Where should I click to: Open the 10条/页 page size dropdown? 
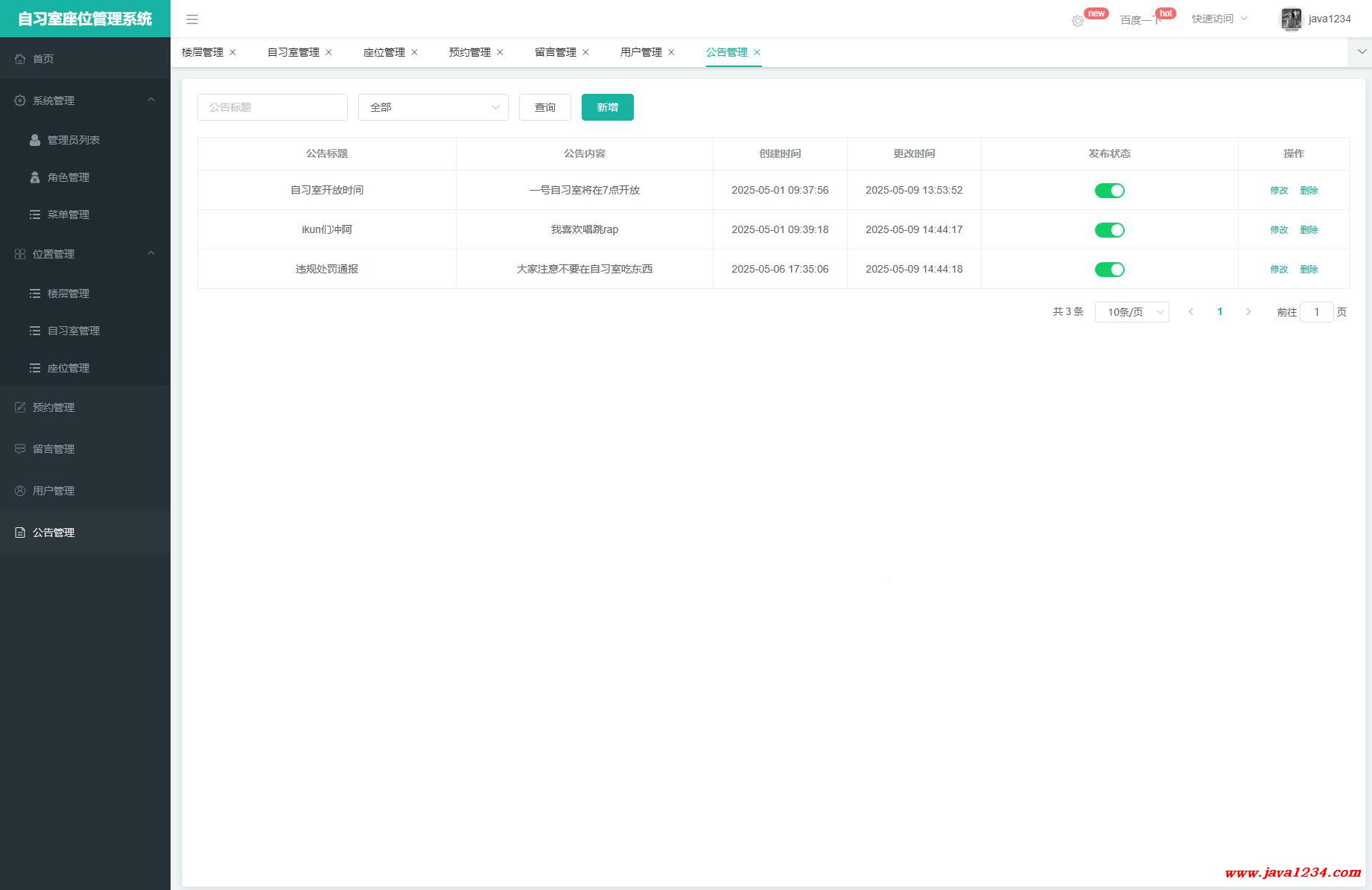pyautogui.click(x=1131, y=312)
